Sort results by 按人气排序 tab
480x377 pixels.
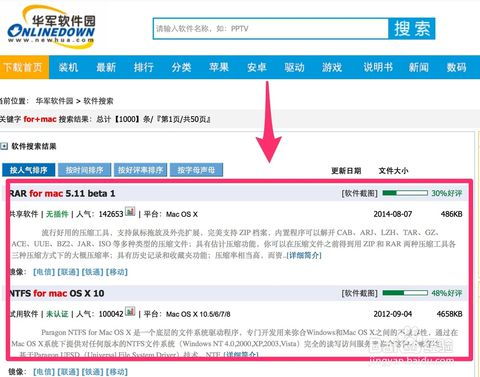click(29, 170)
